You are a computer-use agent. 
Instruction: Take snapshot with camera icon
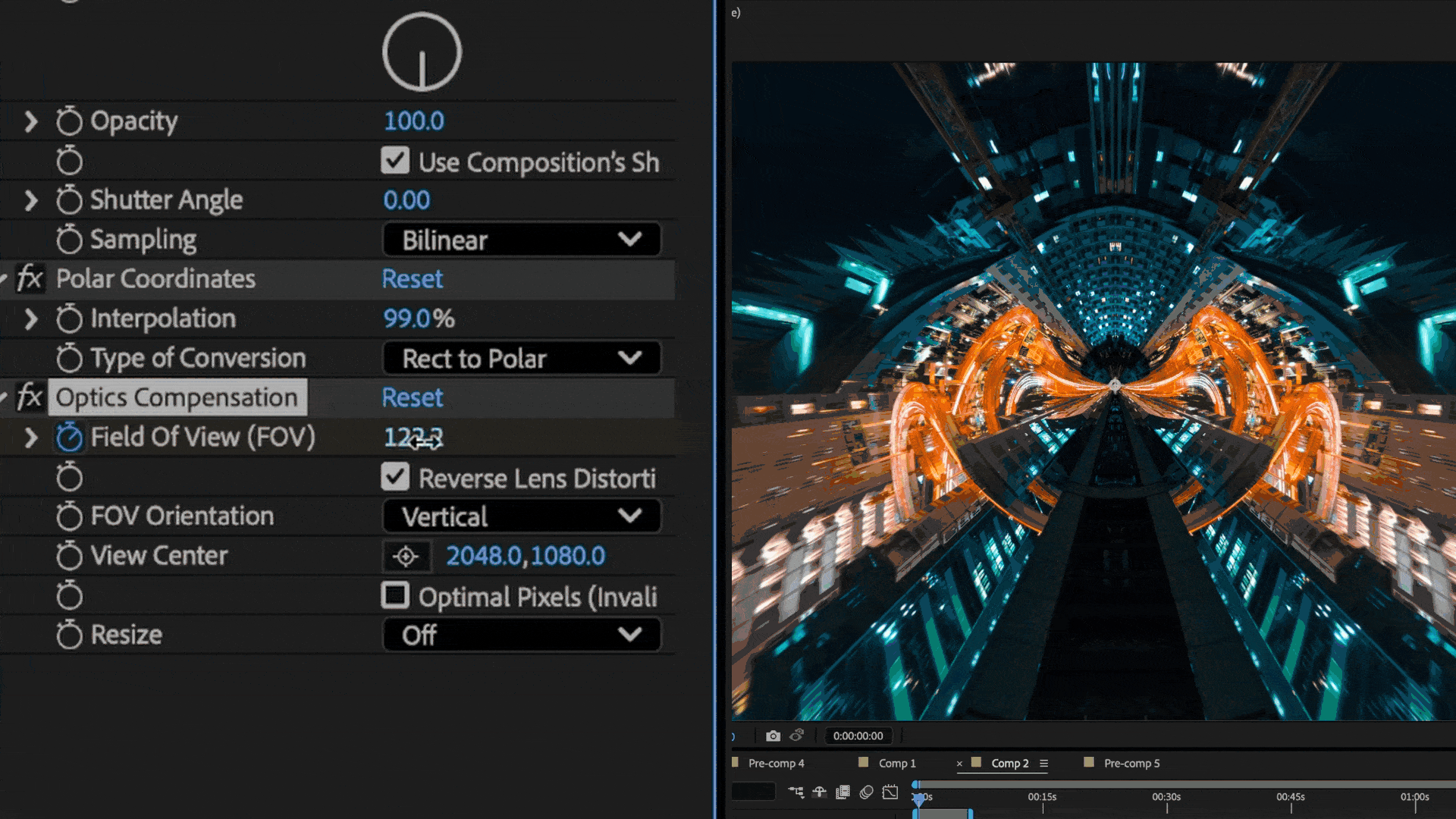pos(773,736)
